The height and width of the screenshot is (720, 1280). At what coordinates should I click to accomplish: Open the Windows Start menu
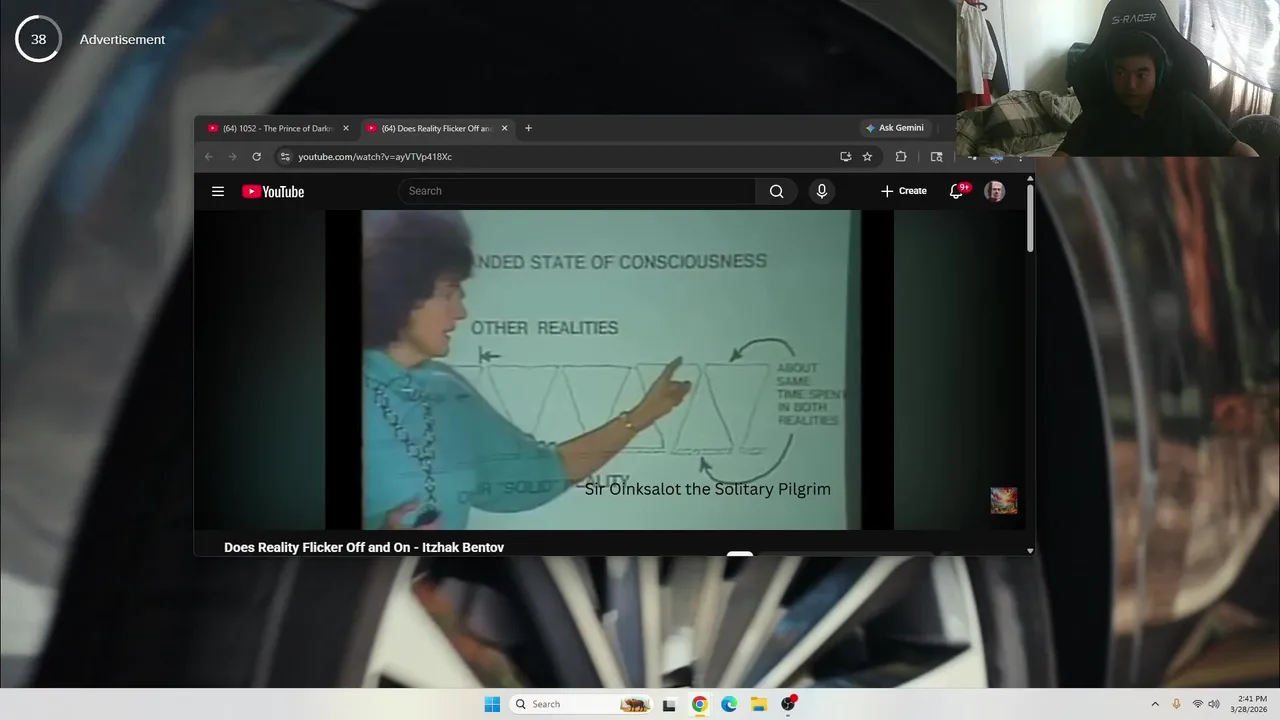pyautogui.click(x=492, y=704)
